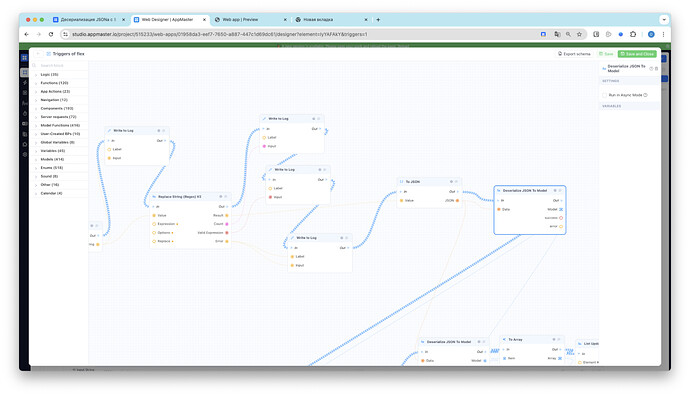Image resolution: width=690 pixels, height=396 pixels.
Task: Open the browser extensions puzzle icon
Action: click(x=633, y=34)
